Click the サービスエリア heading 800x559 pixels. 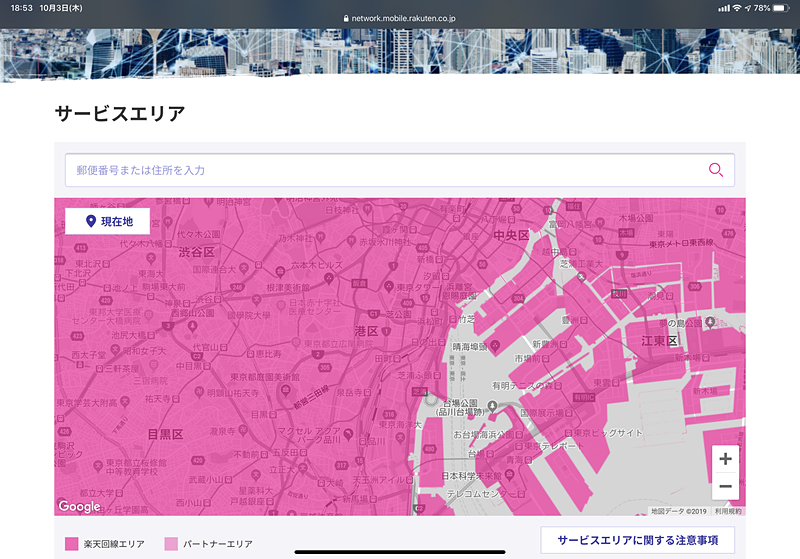(x=120, y=113)
